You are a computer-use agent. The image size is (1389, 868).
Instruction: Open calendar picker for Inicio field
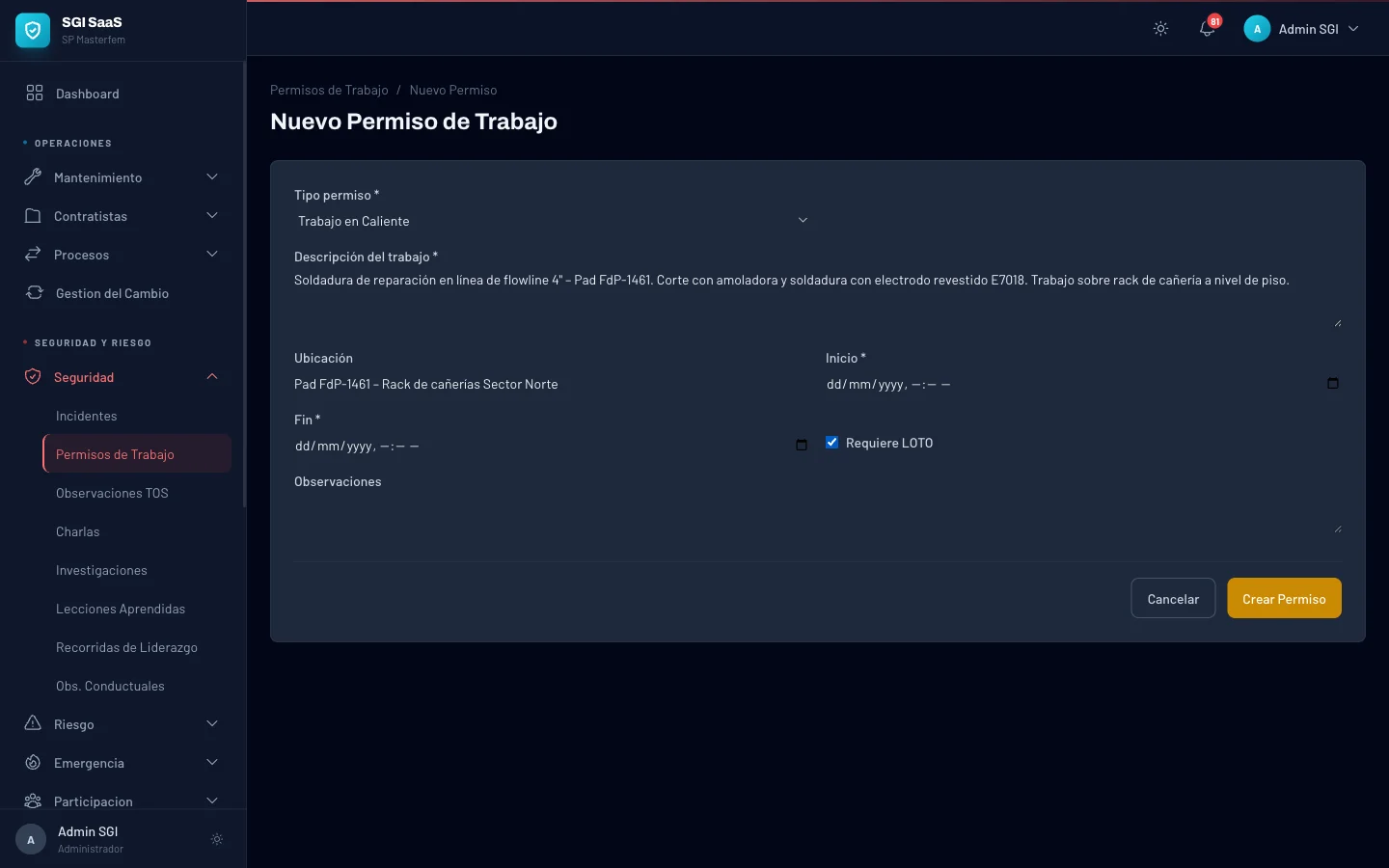tap(1332, 384)
